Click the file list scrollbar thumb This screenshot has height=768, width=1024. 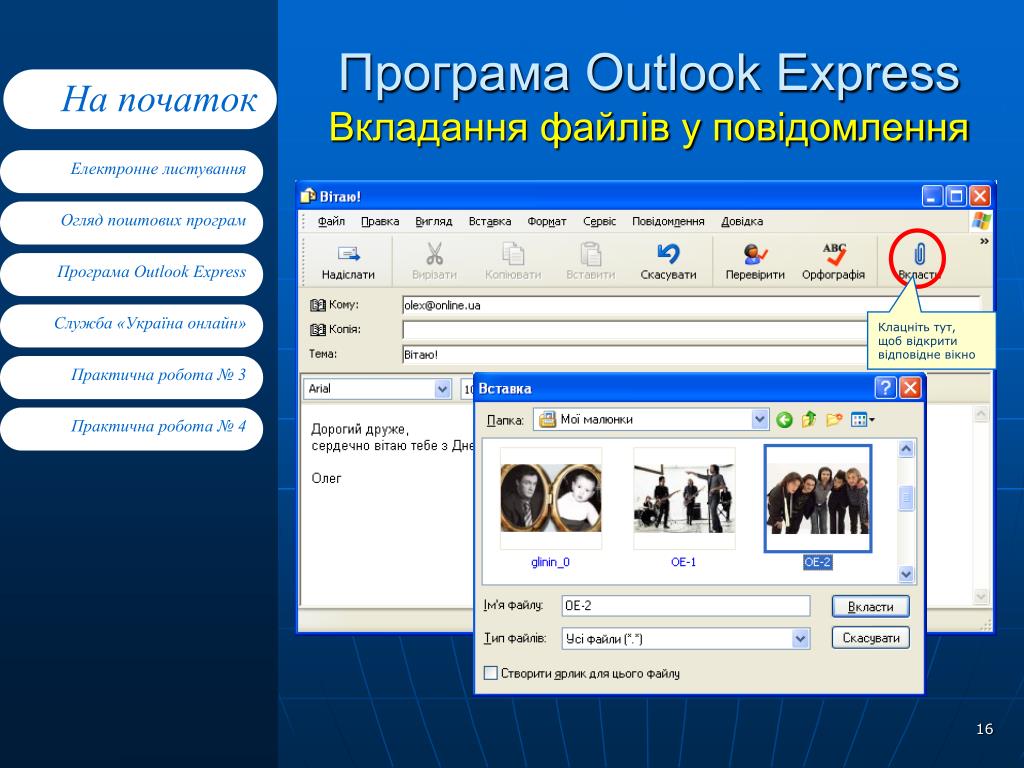(x=906, y=498)
